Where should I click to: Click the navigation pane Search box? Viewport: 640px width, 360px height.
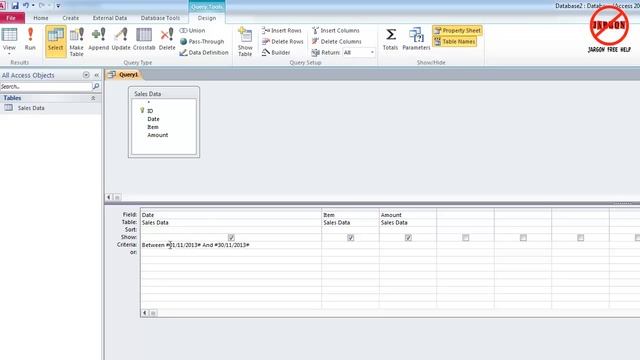click(46, 87)
